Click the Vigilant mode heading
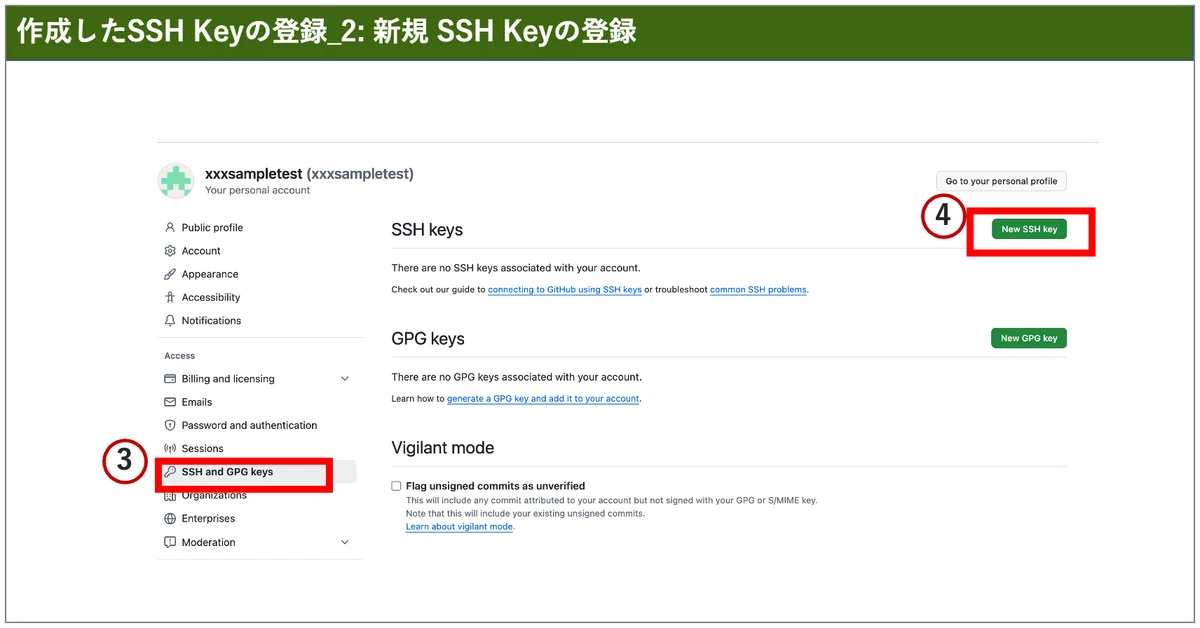 tap(443, 448)
